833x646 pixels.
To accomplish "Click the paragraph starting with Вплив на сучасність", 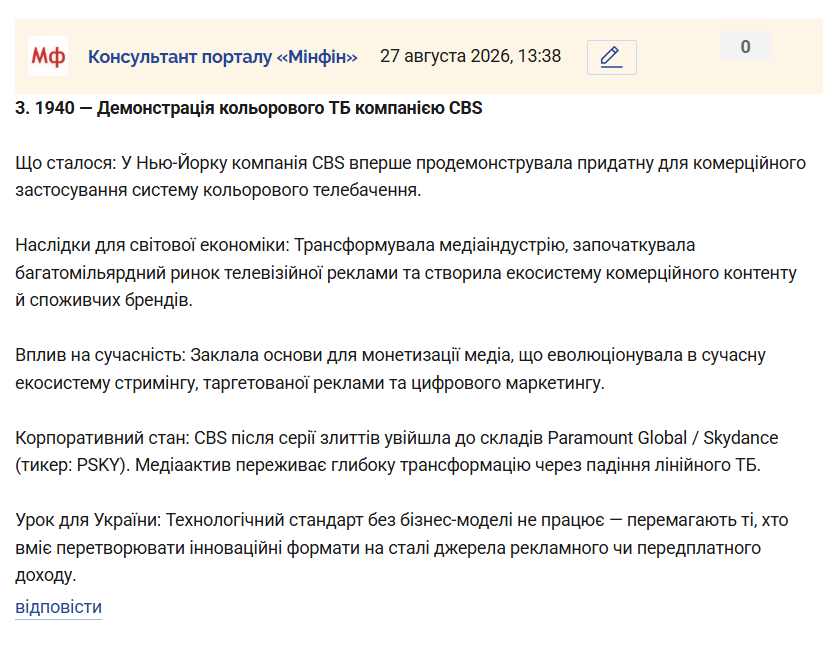I will click(390, 369).
